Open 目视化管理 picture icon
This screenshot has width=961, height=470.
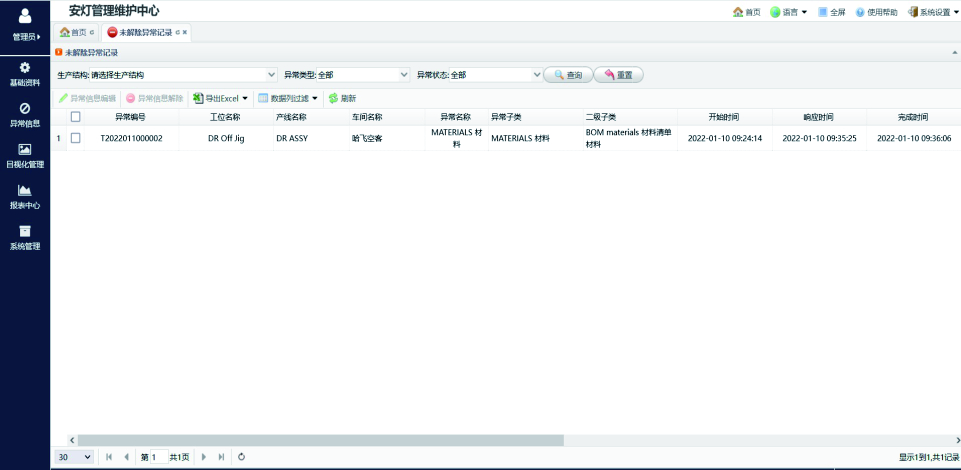pyautogui.click(x=25, y=149)
